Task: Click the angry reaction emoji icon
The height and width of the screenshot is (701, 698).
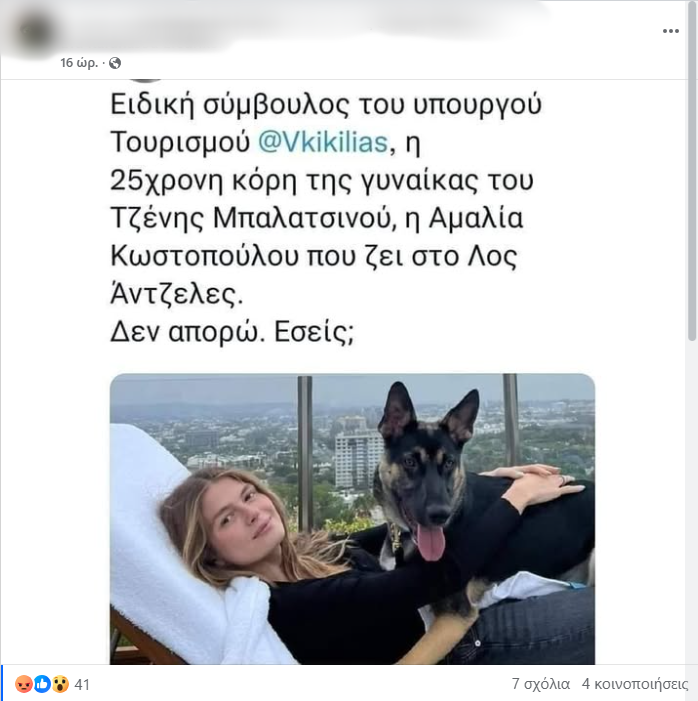Action: [24, 684]
